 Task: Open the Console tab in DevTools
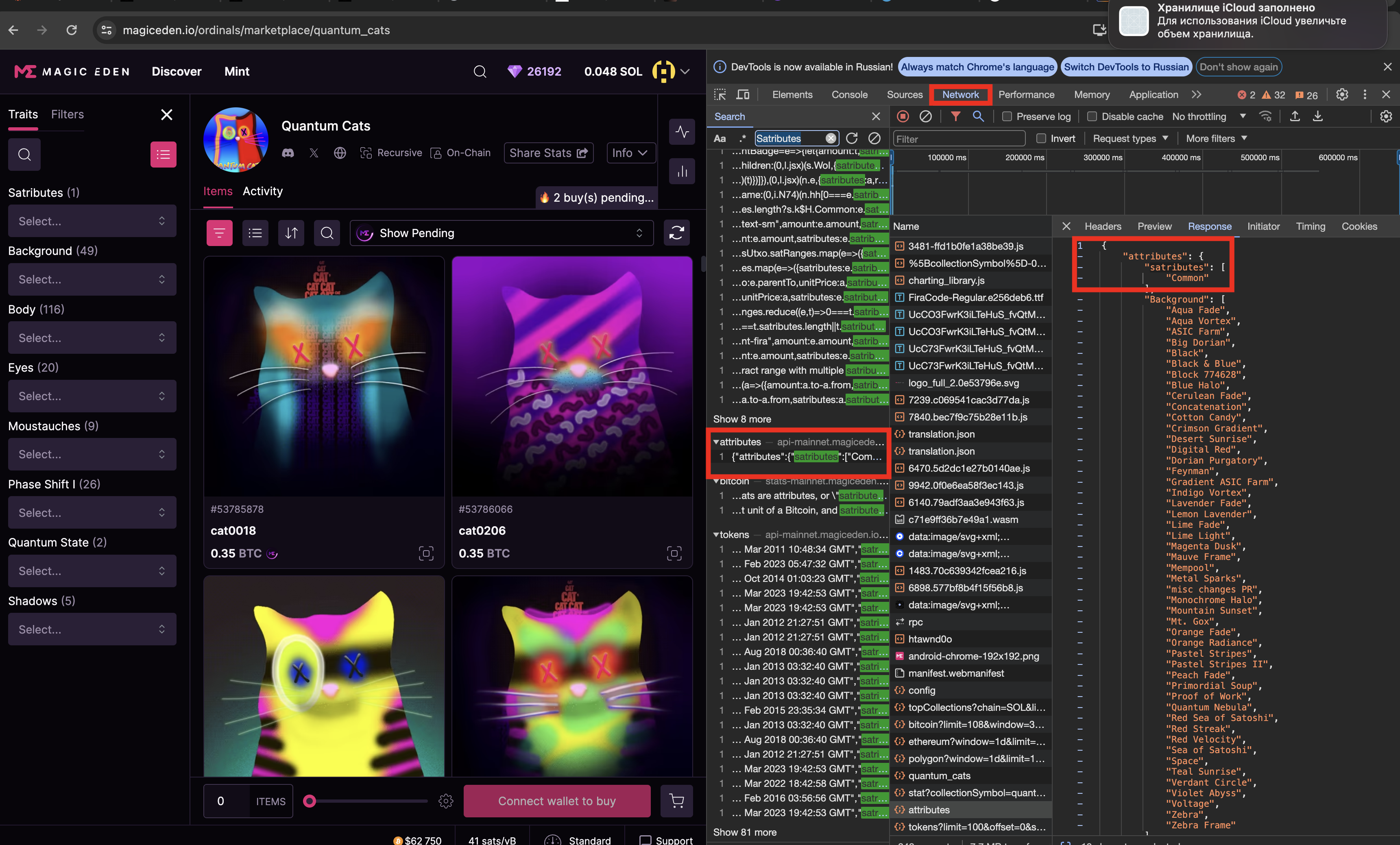pyautogui.click(x=849, y=95)
